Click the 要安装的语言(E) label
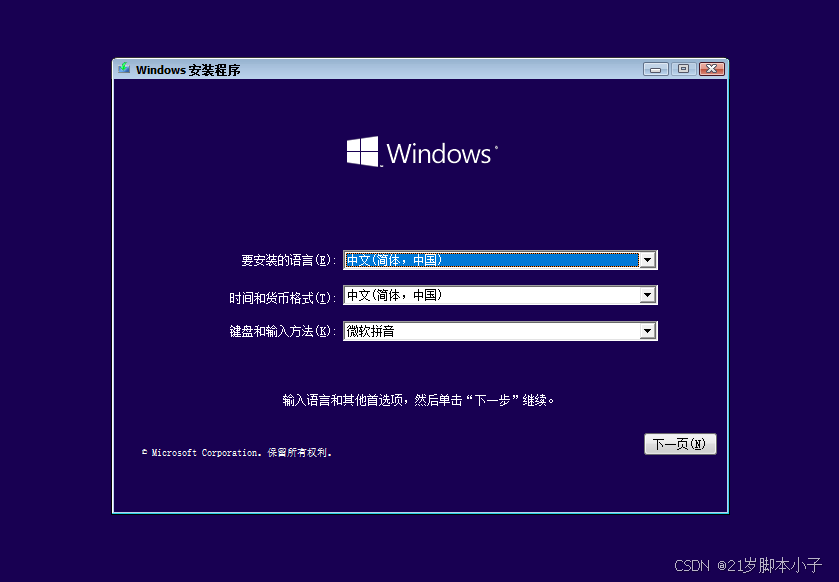This screenshot has width=839, height=582. (x=288, y=261)
